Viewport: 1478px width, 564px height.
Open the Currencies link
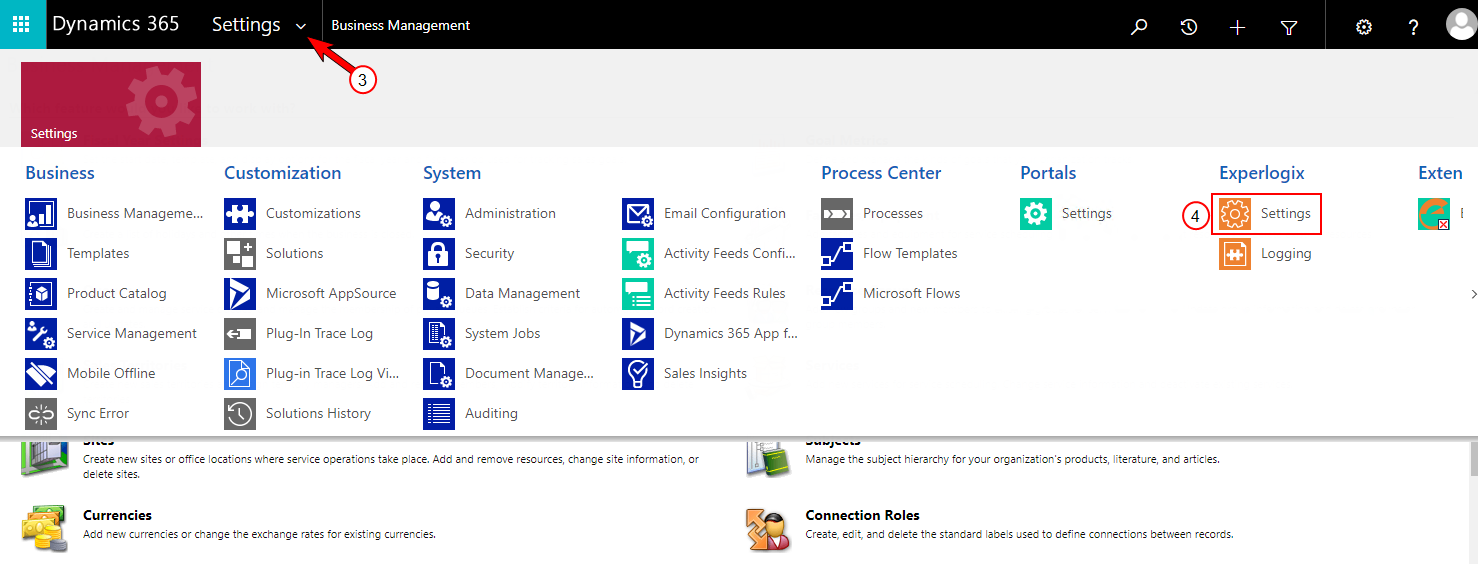click(117, 516)
